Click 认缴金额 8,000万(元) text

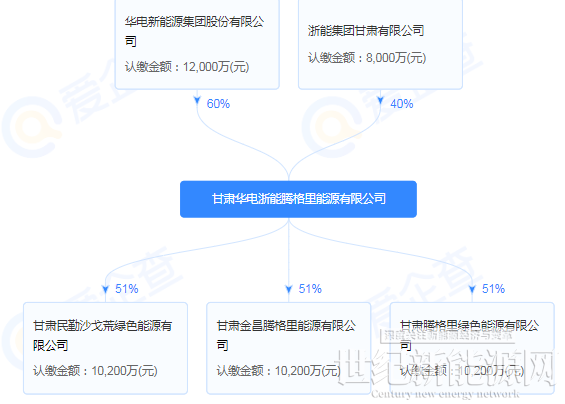click(367, 58)
